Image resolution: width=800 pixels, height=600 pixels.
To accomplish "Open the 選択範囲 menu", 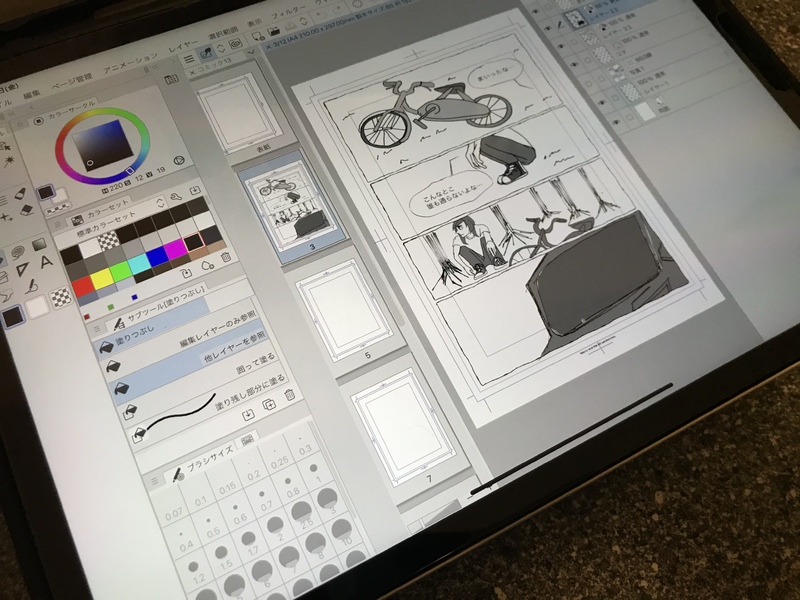I will [x=223, y=33].
